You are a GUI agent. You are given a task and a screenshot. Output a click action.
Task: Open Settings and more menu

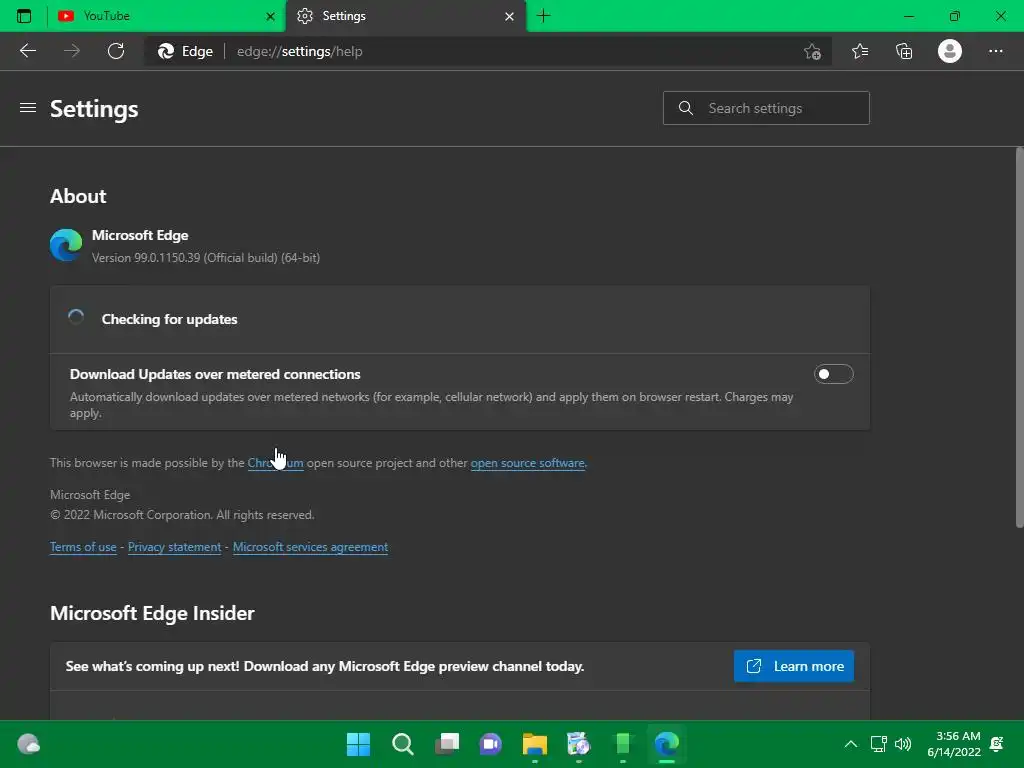coord(995,51)
